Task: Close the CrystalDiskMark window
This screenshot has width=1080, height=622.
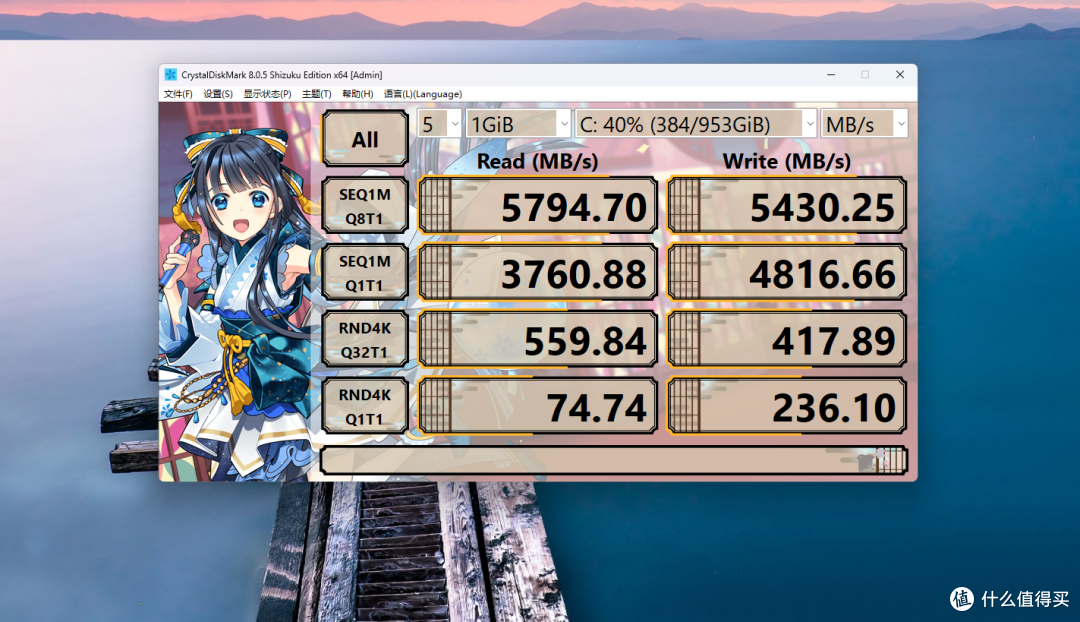Action: [x=900, y=74]
